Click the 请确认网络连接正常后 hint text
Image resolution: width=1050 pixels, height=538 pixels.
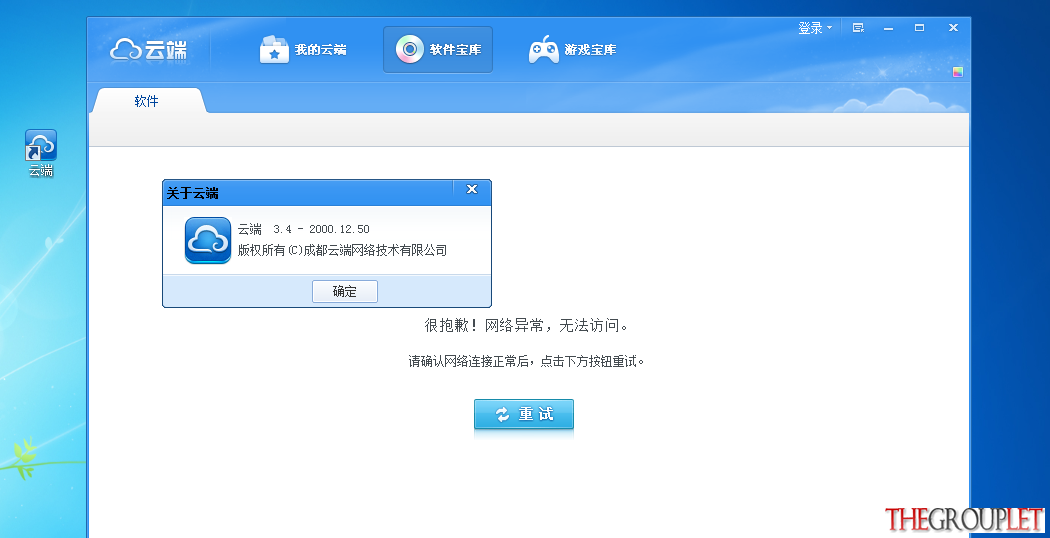tap(526, 362)
